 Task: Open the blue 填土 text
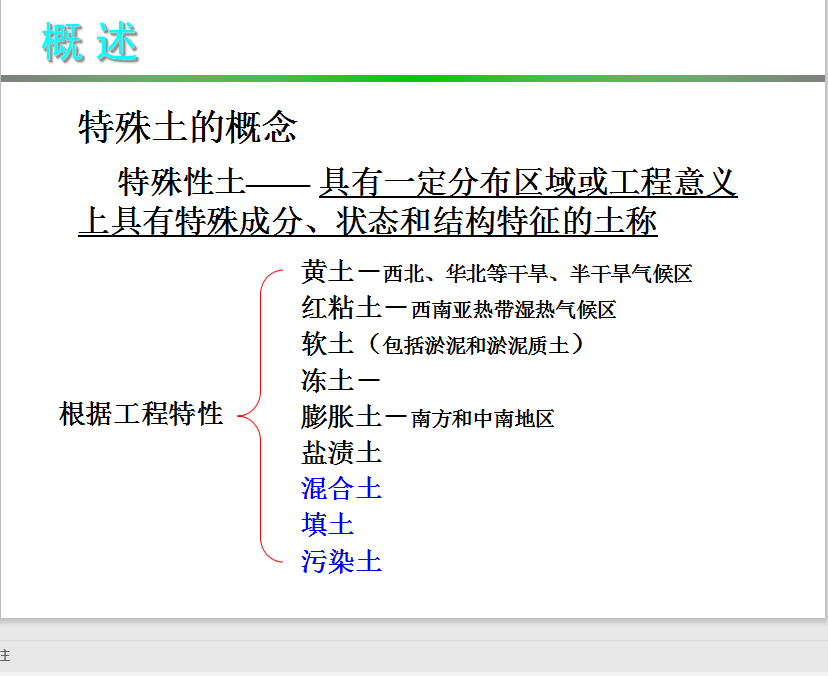pos(327,524)
